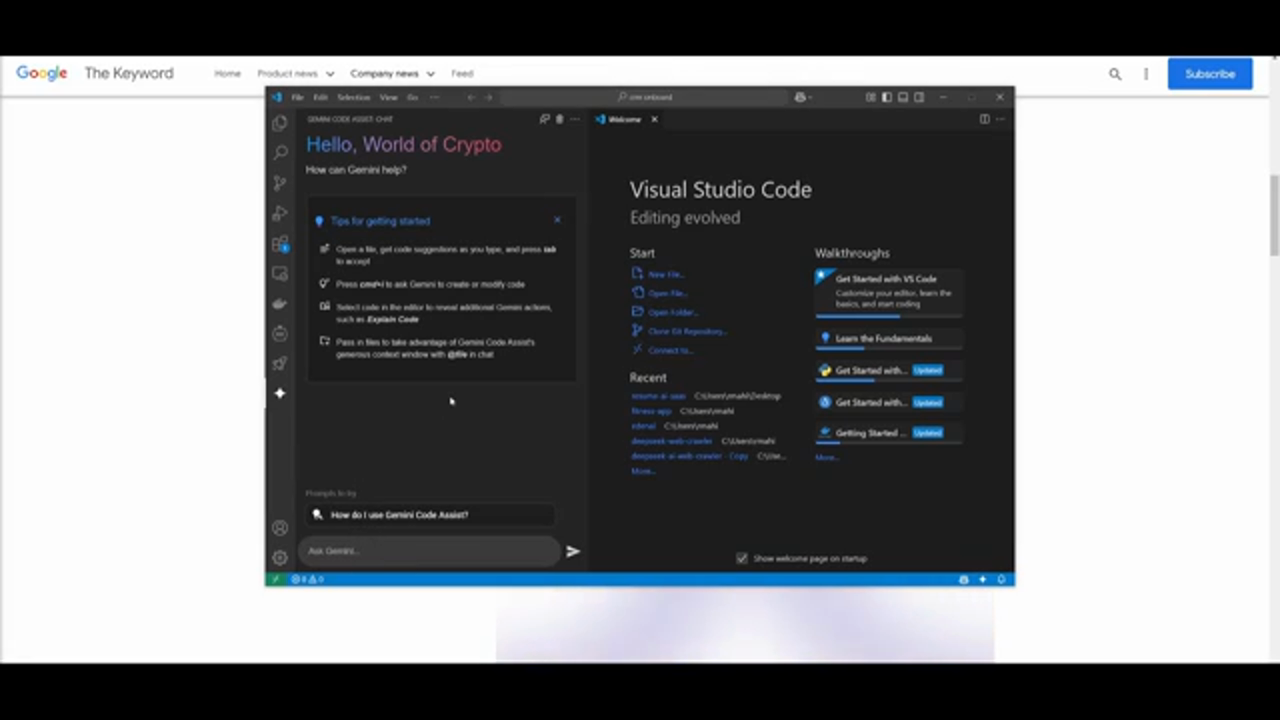Open the Docker view in activity bar

[x=280, y=303]
